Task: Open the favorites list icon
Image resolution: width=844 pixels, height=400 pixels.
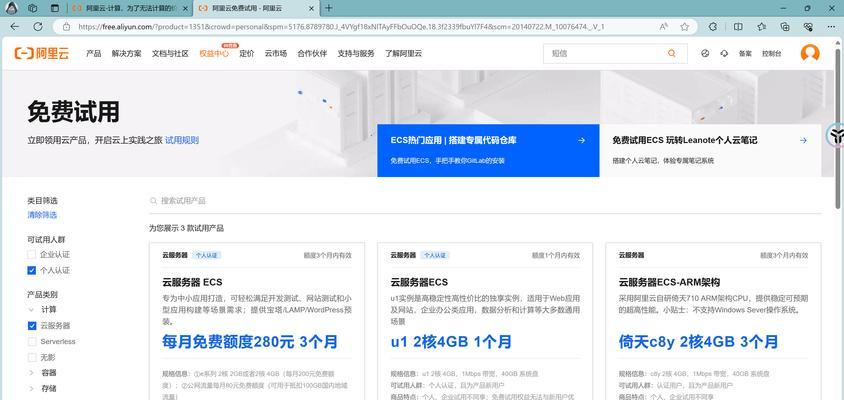Action: tap(761, 26)
